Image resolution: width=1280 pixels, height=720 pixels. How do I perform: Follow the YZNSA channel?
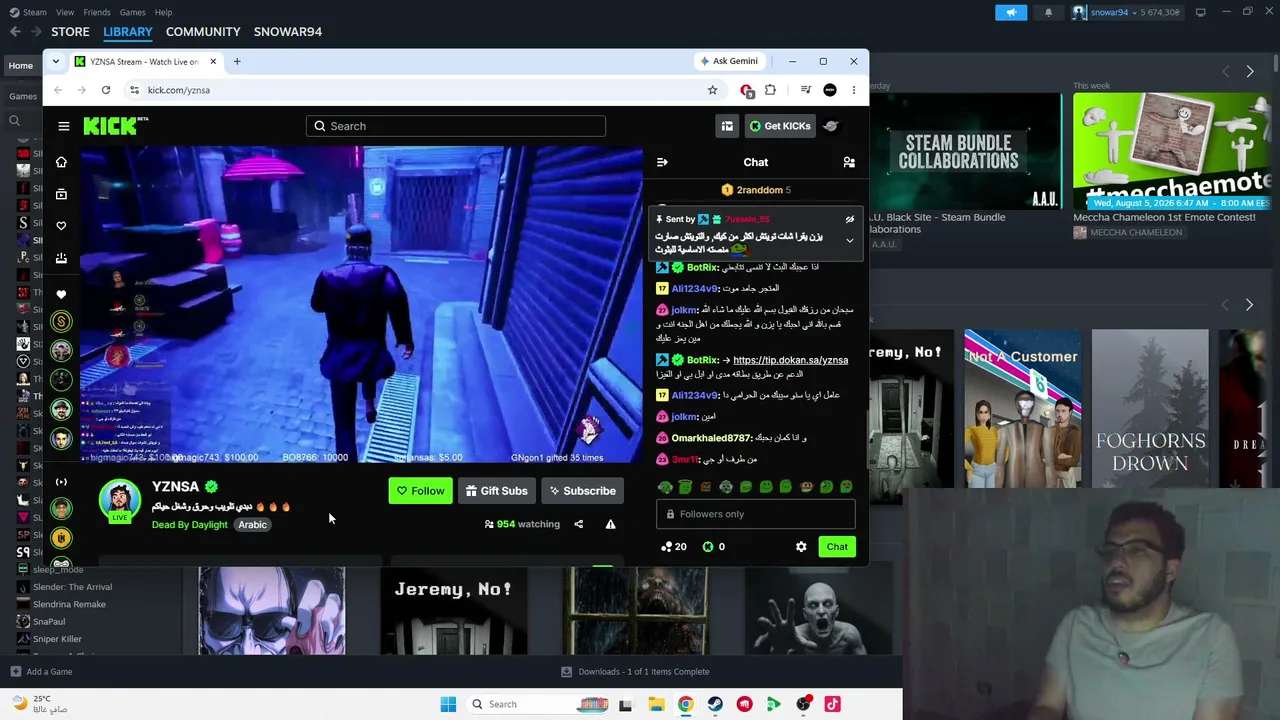click(420, 491)
